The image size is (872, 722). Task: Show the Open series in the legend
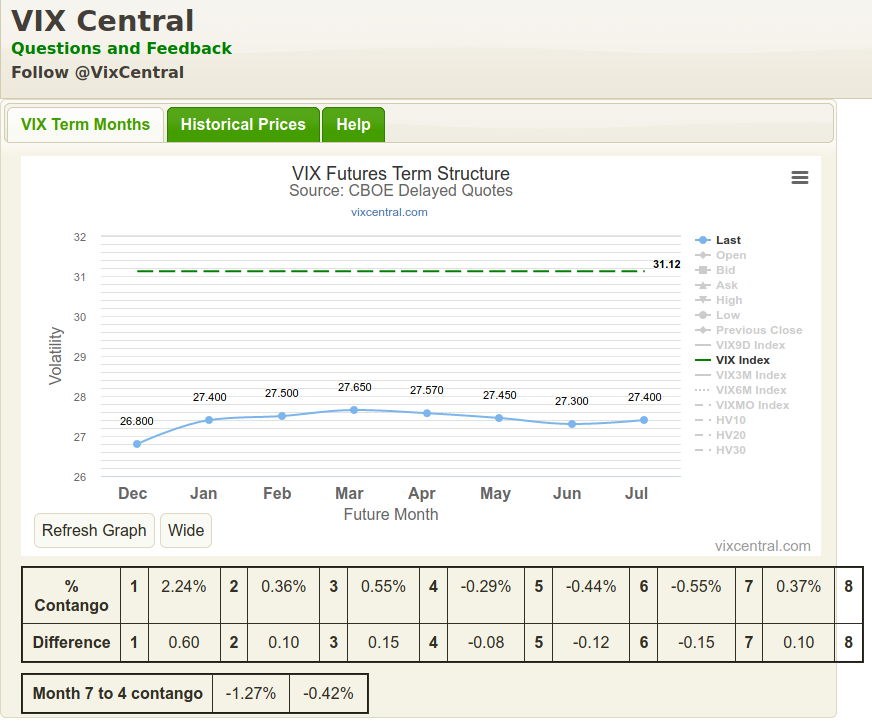[730, 255]
